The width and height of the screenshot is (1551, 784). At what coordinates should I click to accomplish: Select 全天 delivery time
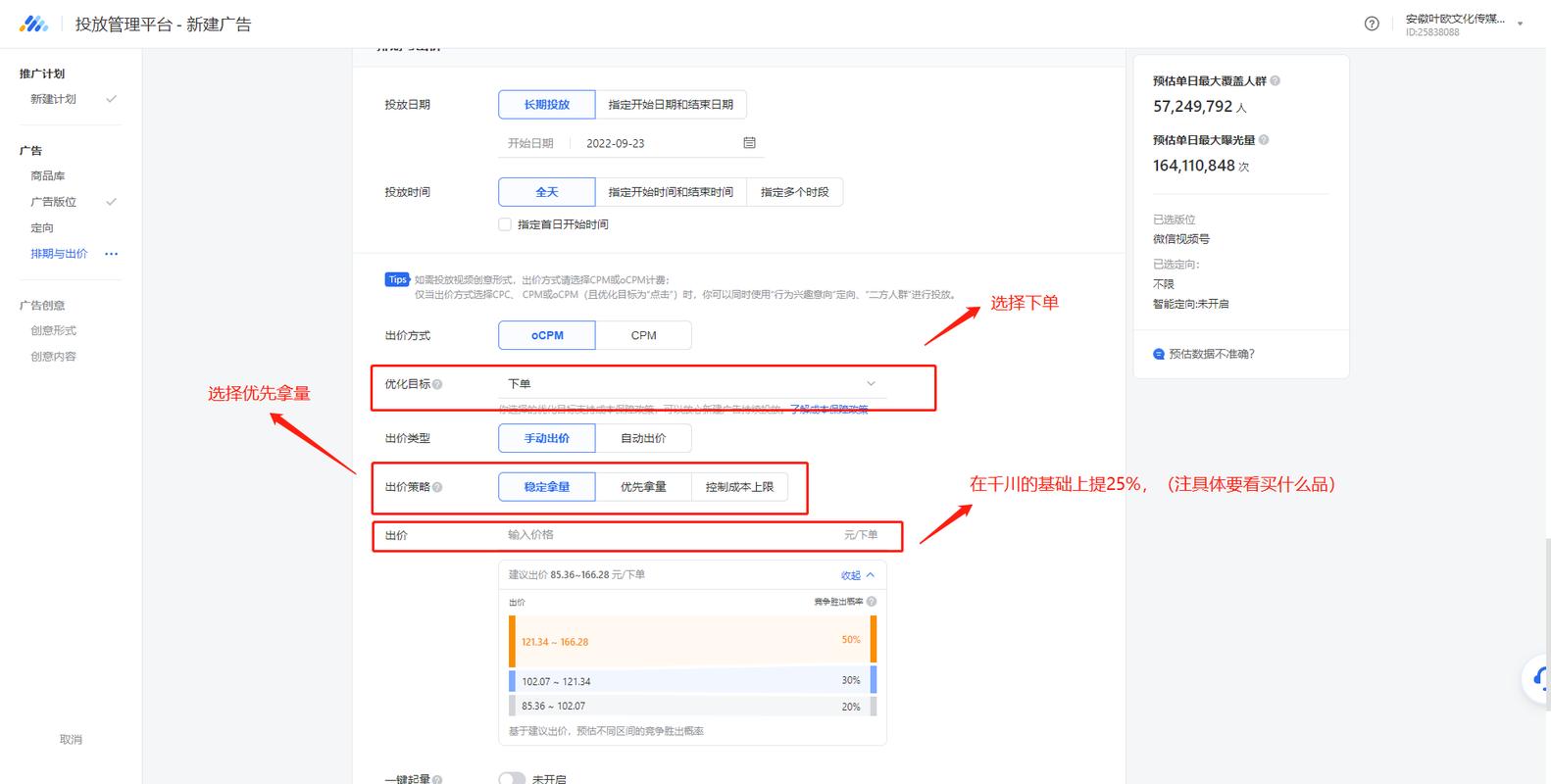[x=546, y=192]
